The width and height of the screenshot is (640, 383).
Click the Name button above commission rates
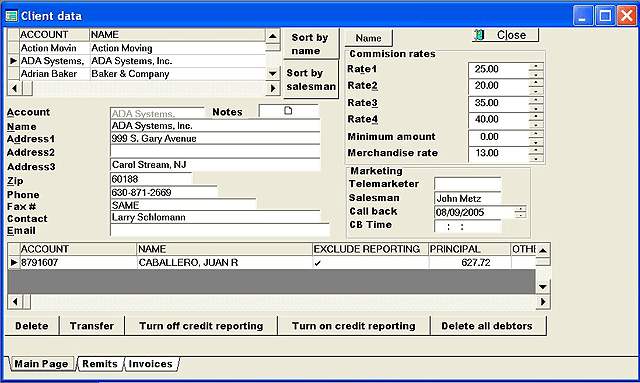[368, 38]
